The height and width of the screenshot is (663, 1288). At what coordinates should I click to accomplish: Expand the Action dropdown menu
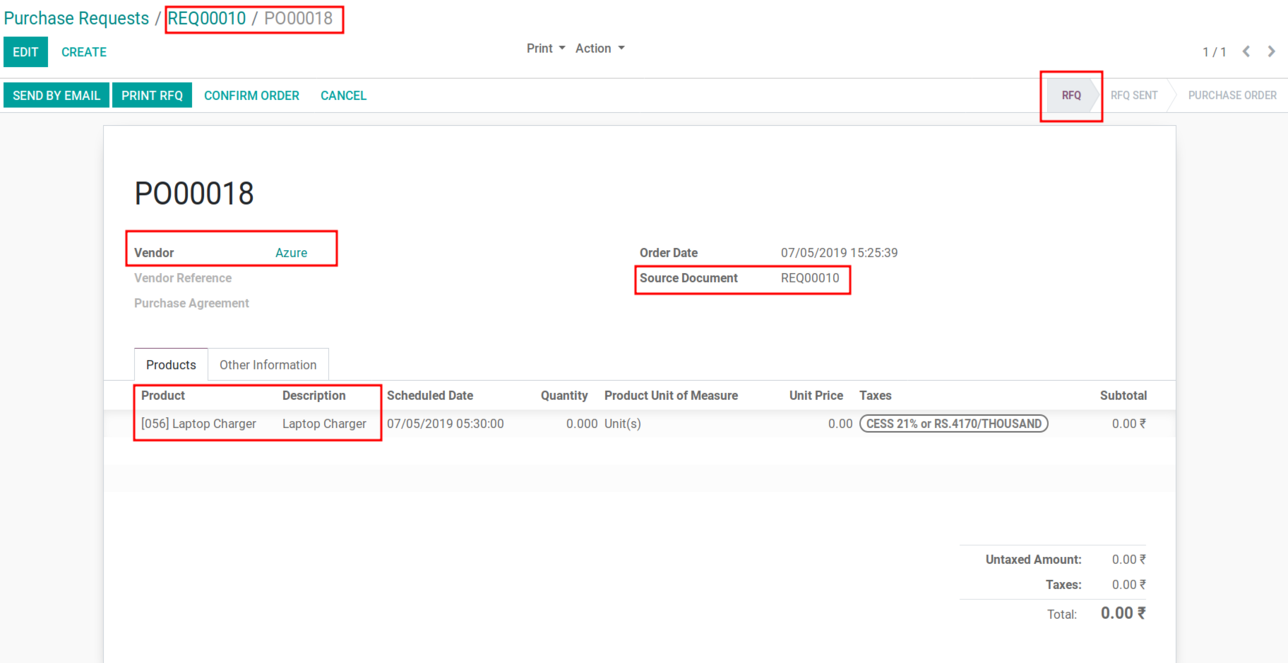(x=599, y=48)
